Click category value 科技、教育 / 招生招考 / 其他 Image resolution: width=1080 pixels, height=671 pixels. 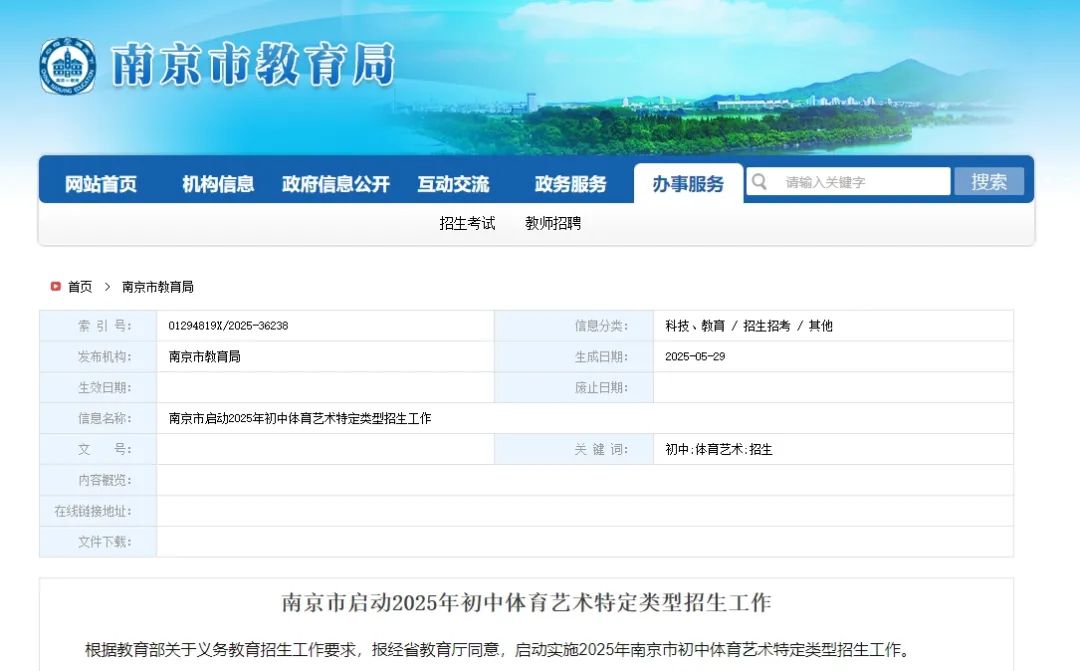[x=749, y=326]
